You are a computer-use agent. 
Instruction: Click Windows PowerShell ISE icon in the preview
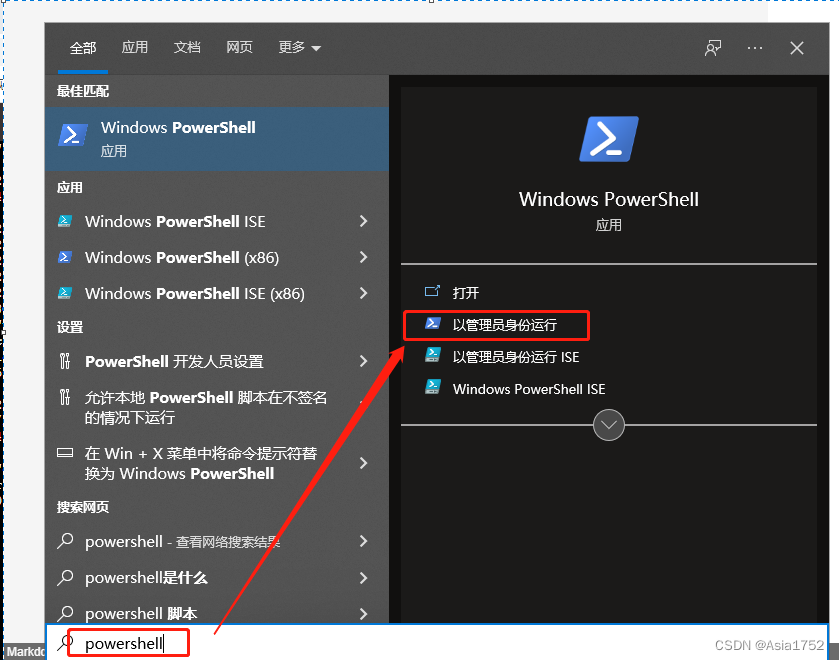432,386
